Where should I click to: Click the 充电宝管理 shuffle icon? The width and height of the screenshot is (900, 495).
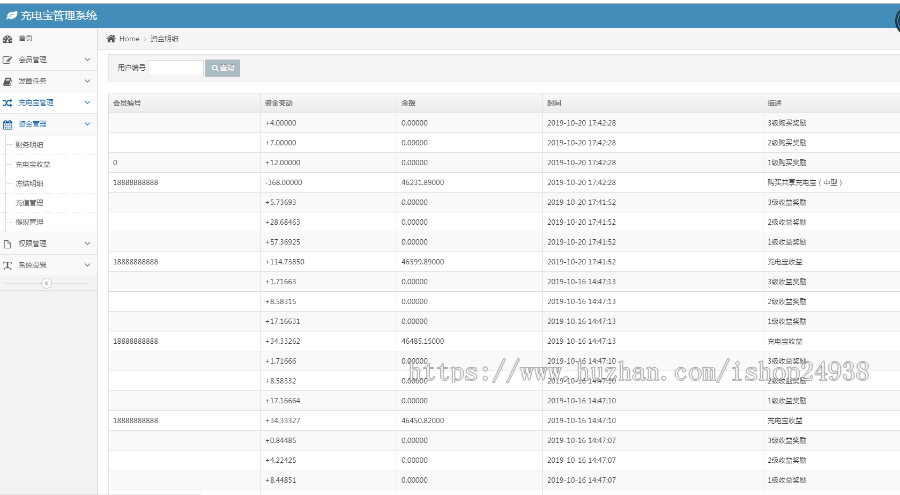(x=8, y=102)
